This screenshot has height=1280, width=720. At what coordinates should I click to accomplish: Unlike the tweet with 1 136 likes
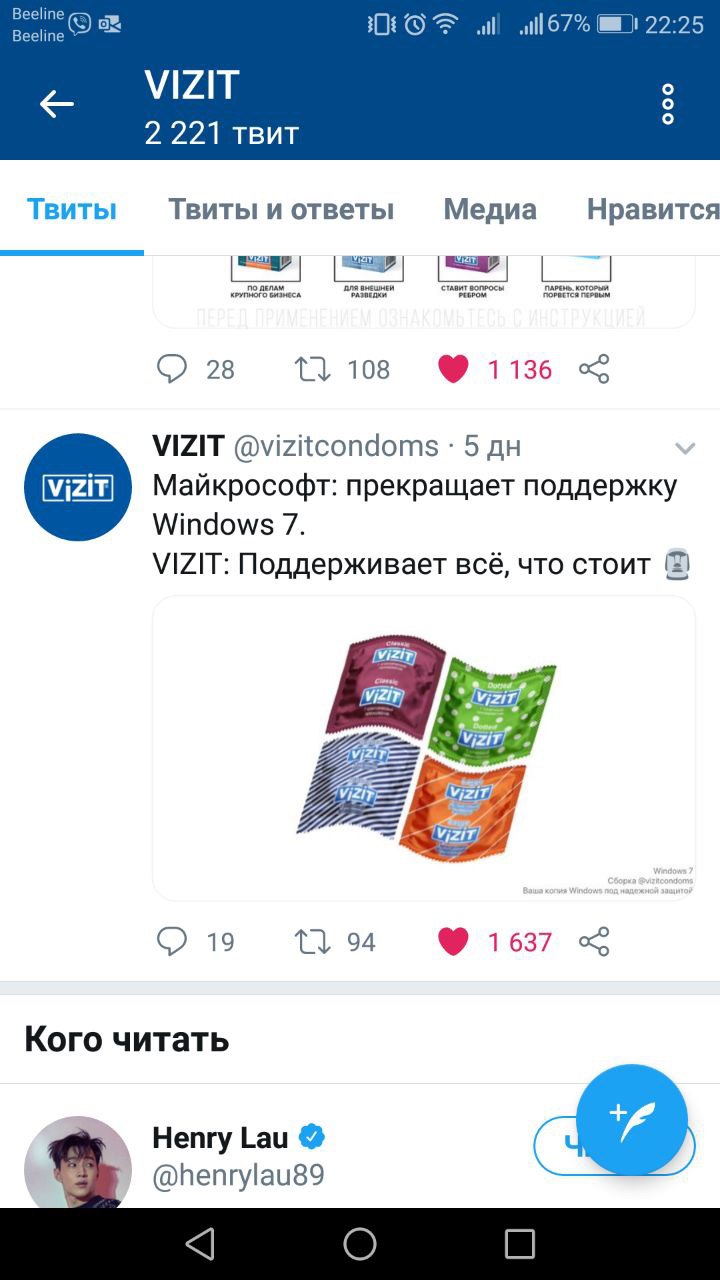[453, 369]
